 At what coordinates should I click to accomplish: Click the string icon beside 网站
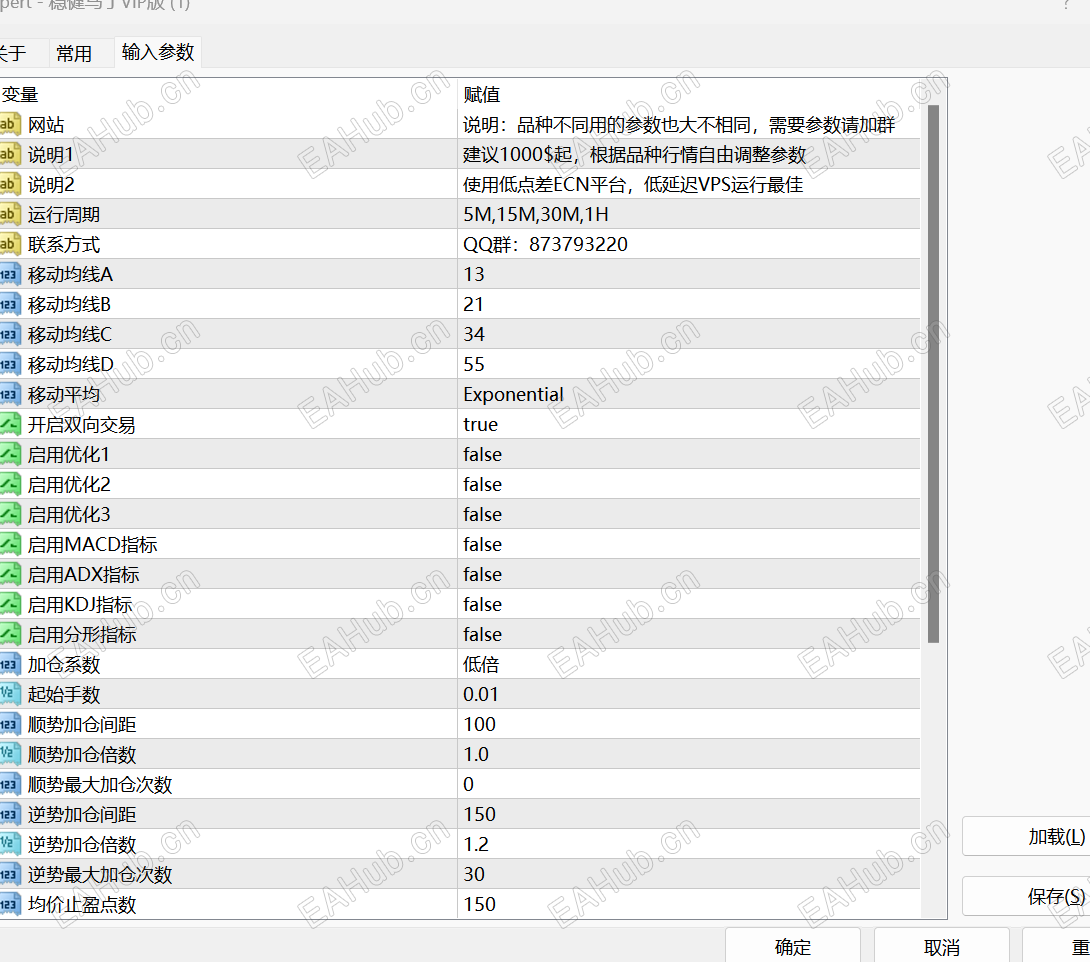pos(9,124)
